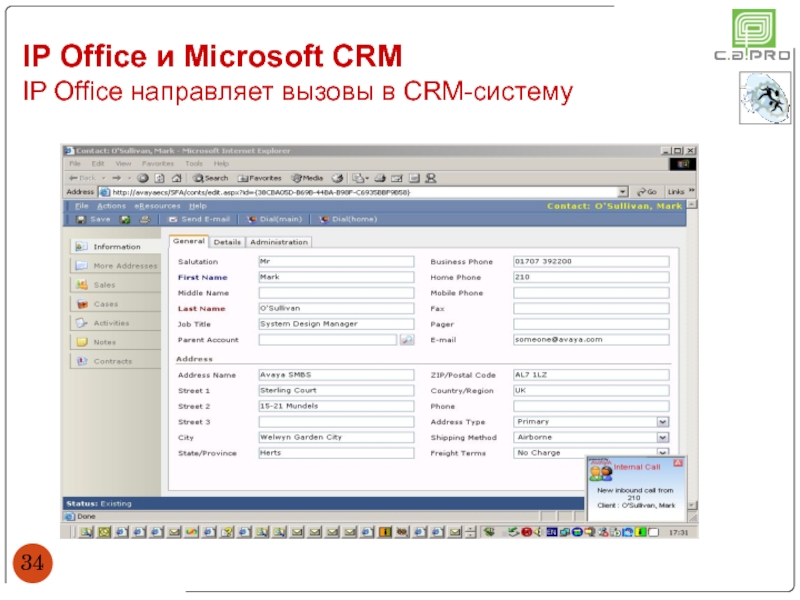
Task: Click the empty Mobile Phone field
Action: click(x=591, y=293)
